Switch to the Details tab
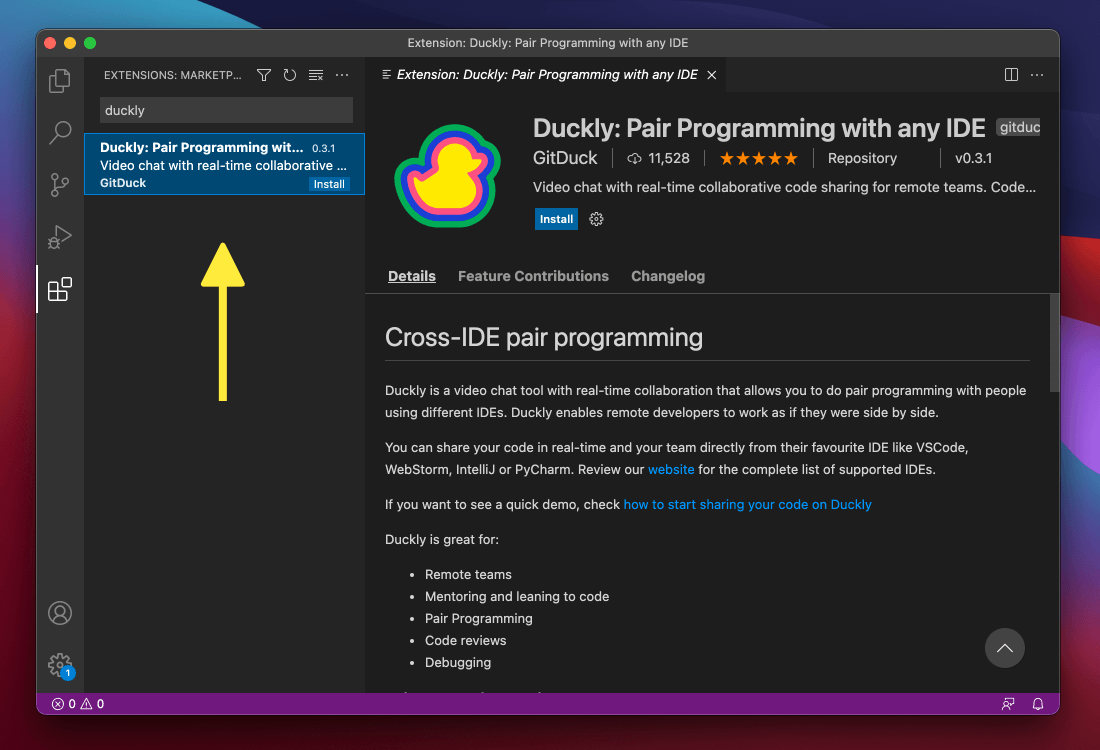 (412, 276)
